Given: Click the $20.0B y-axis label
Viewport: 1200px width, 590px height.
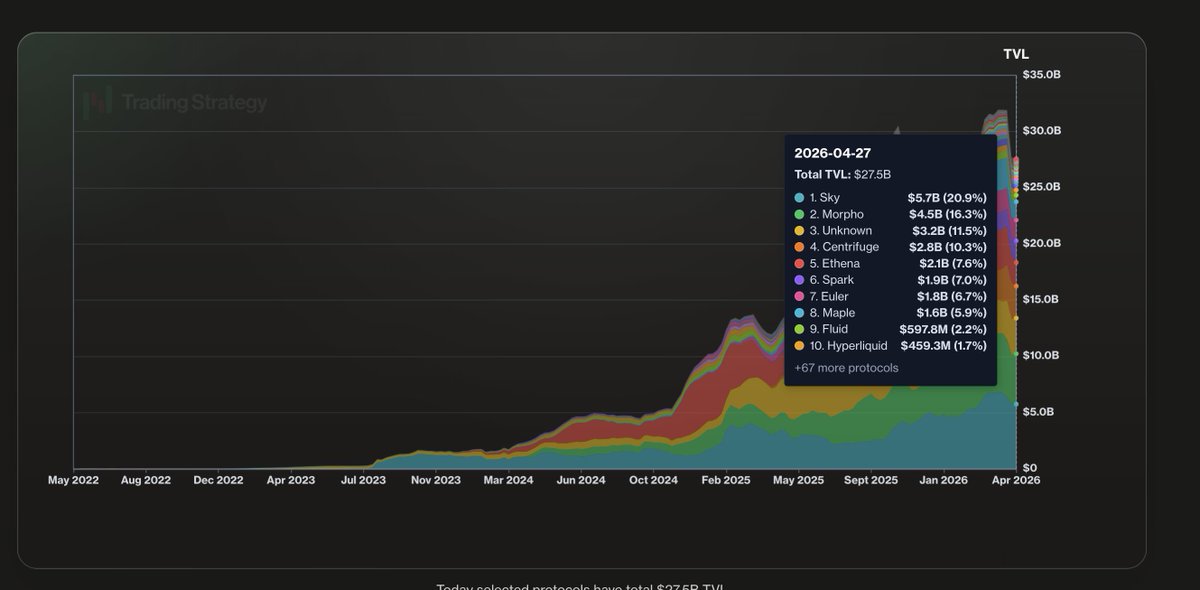Looking at the screenshot, I should click(1041, 243).
